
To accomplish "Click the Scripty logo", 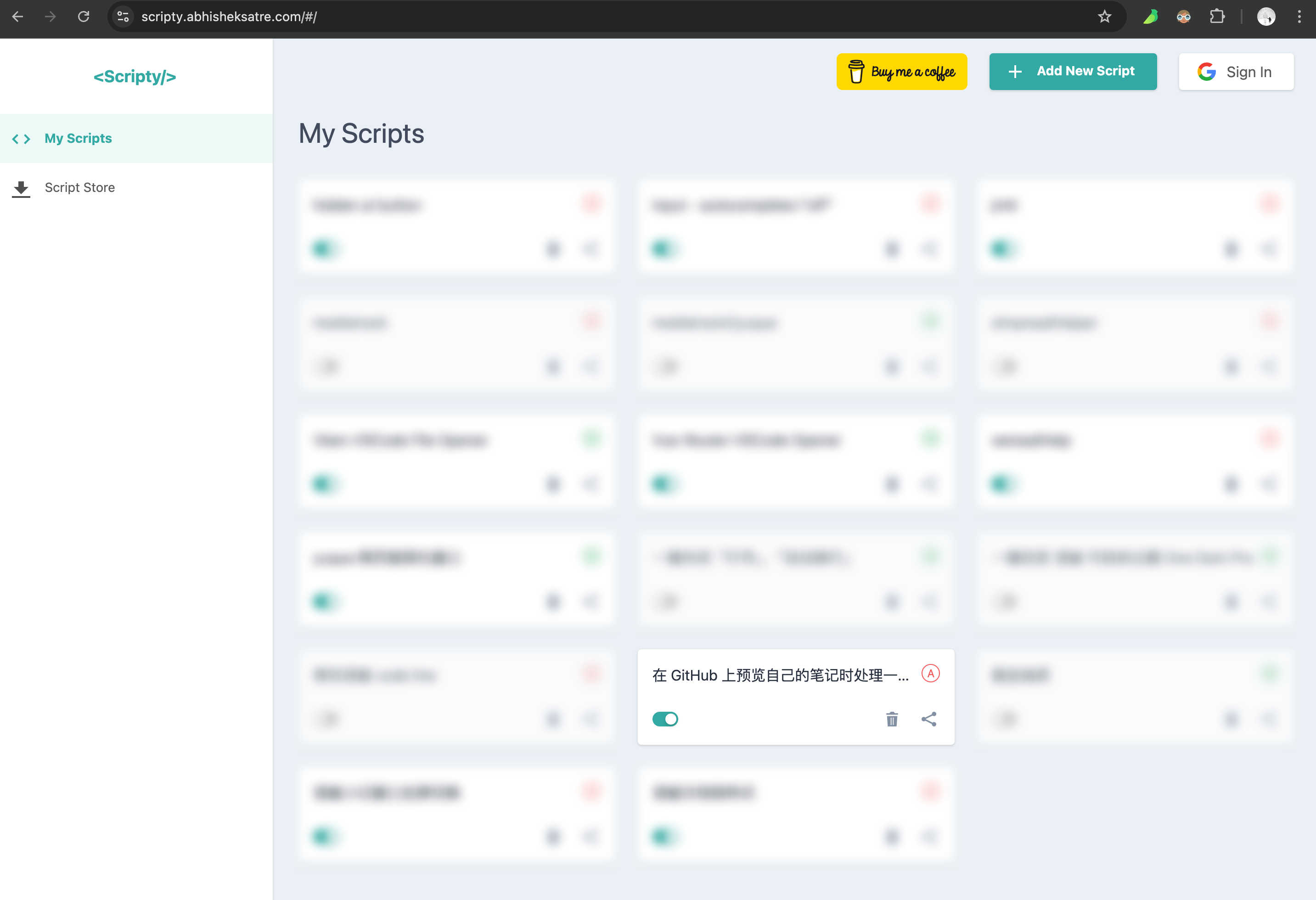I will tap(135, 77).
